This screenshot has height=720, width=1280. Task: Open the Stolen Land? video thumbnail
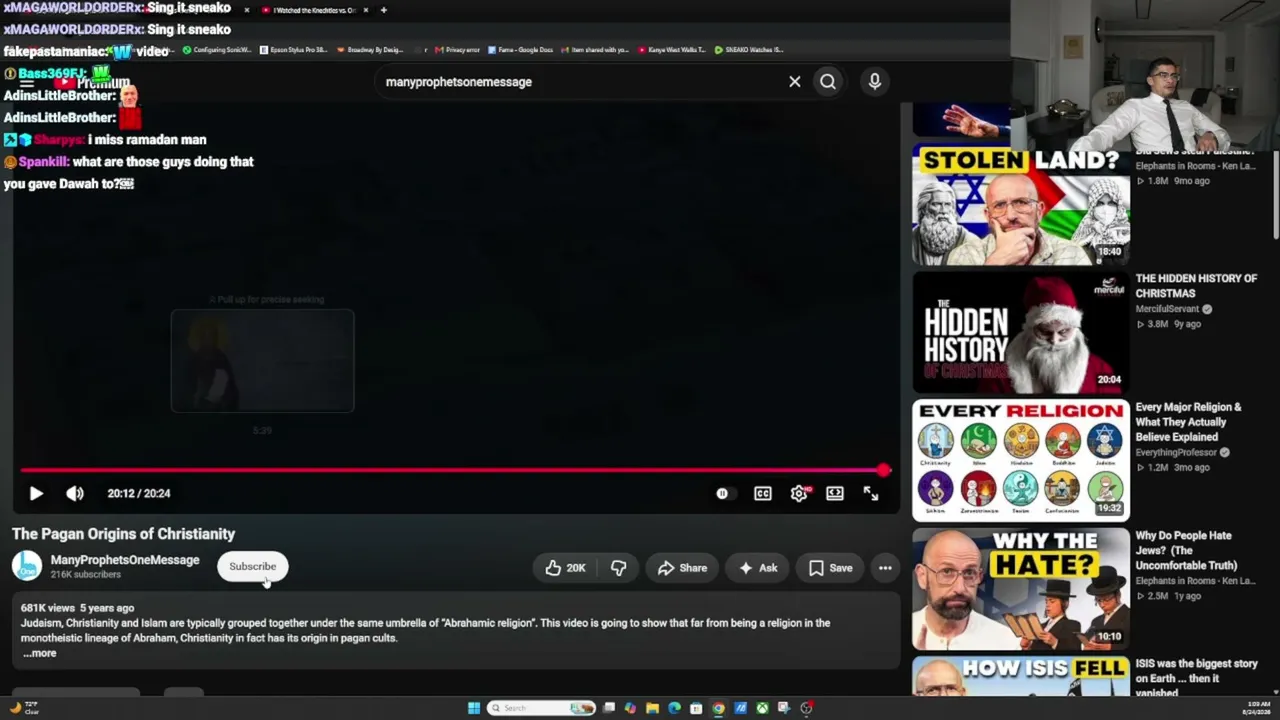[x=1021, y=205]
